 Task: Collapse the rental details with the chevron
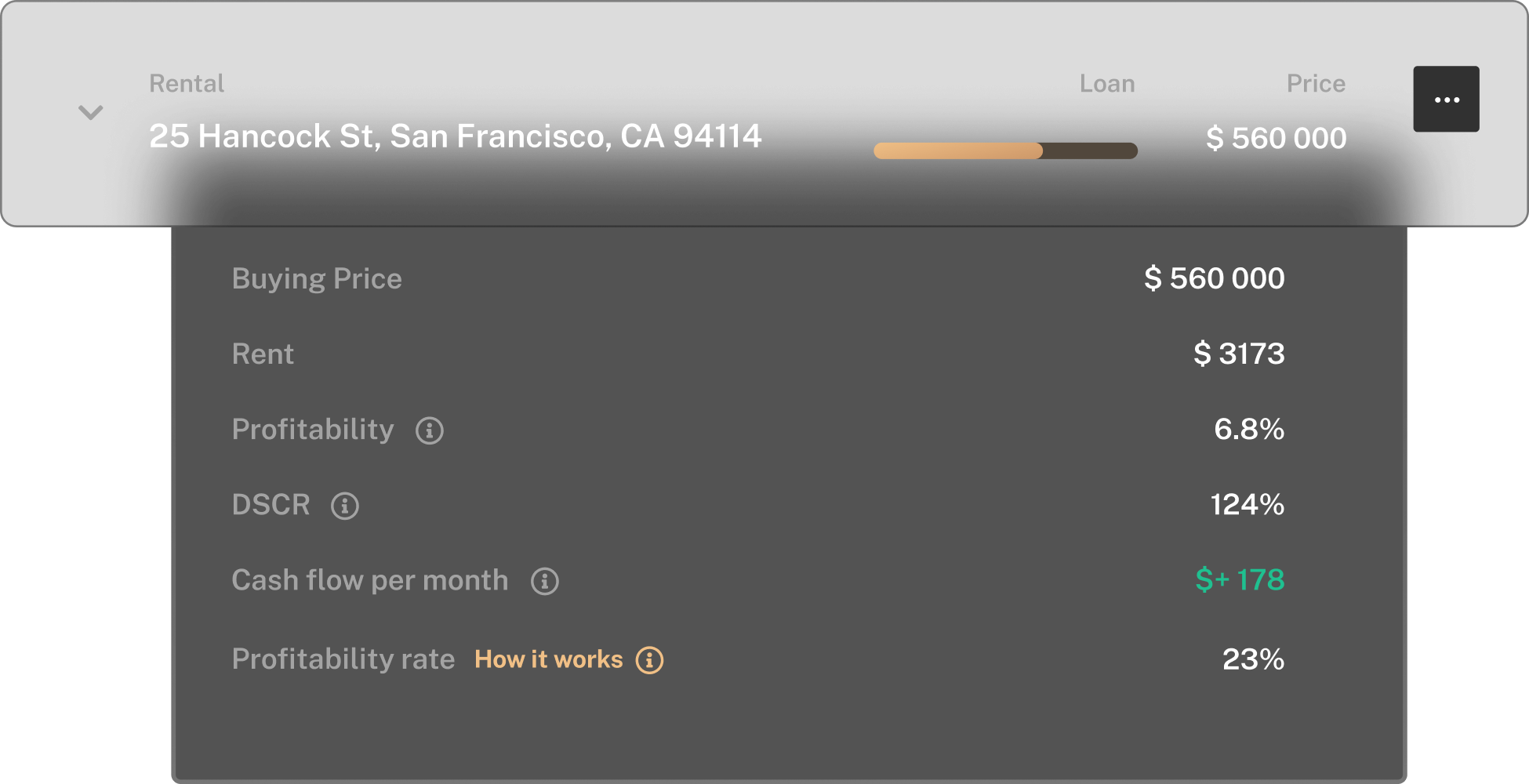[91, 112]
